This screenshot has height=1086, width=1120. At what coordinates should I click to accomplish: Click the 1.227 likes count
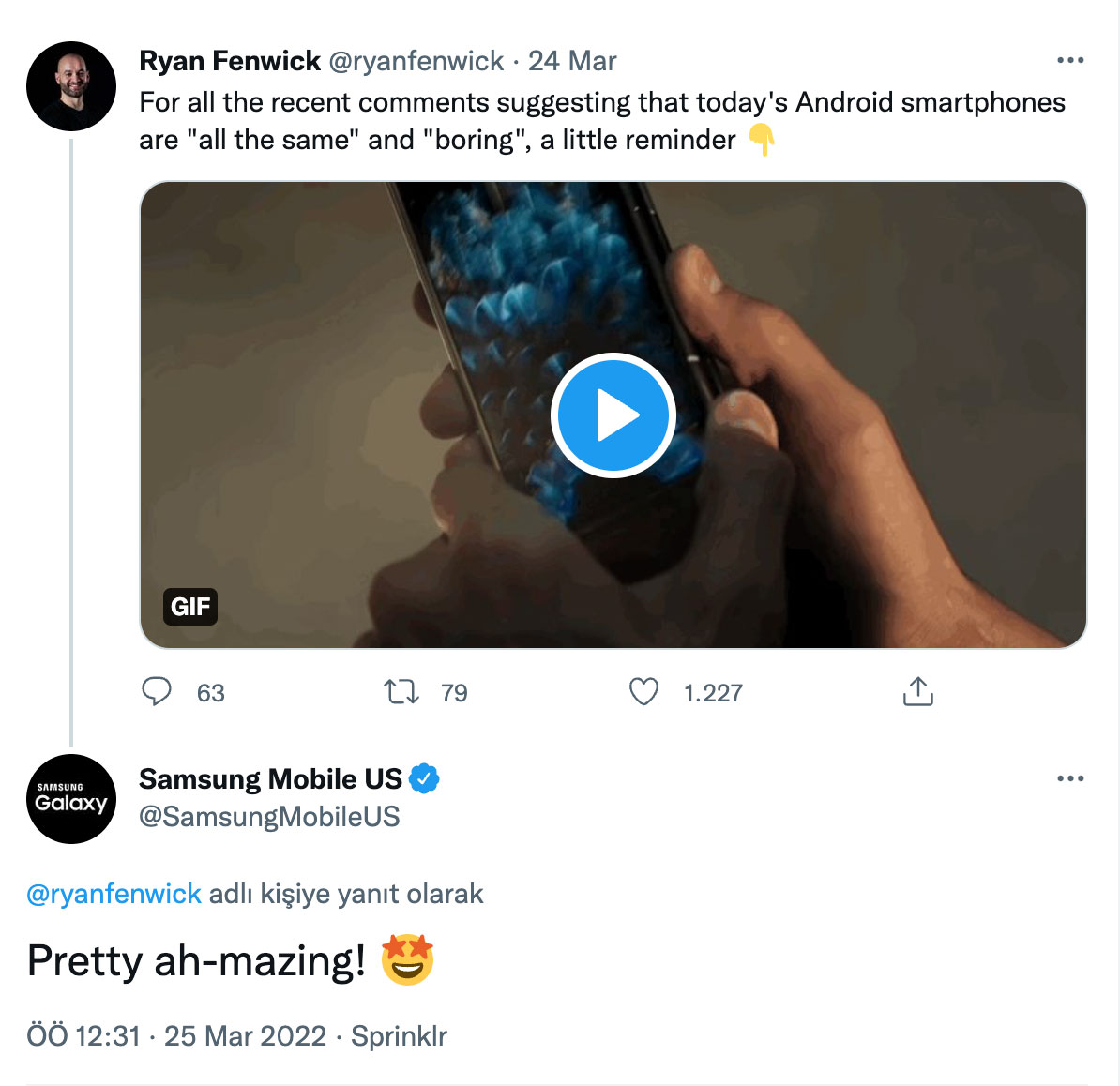click(x=713, y=693)
